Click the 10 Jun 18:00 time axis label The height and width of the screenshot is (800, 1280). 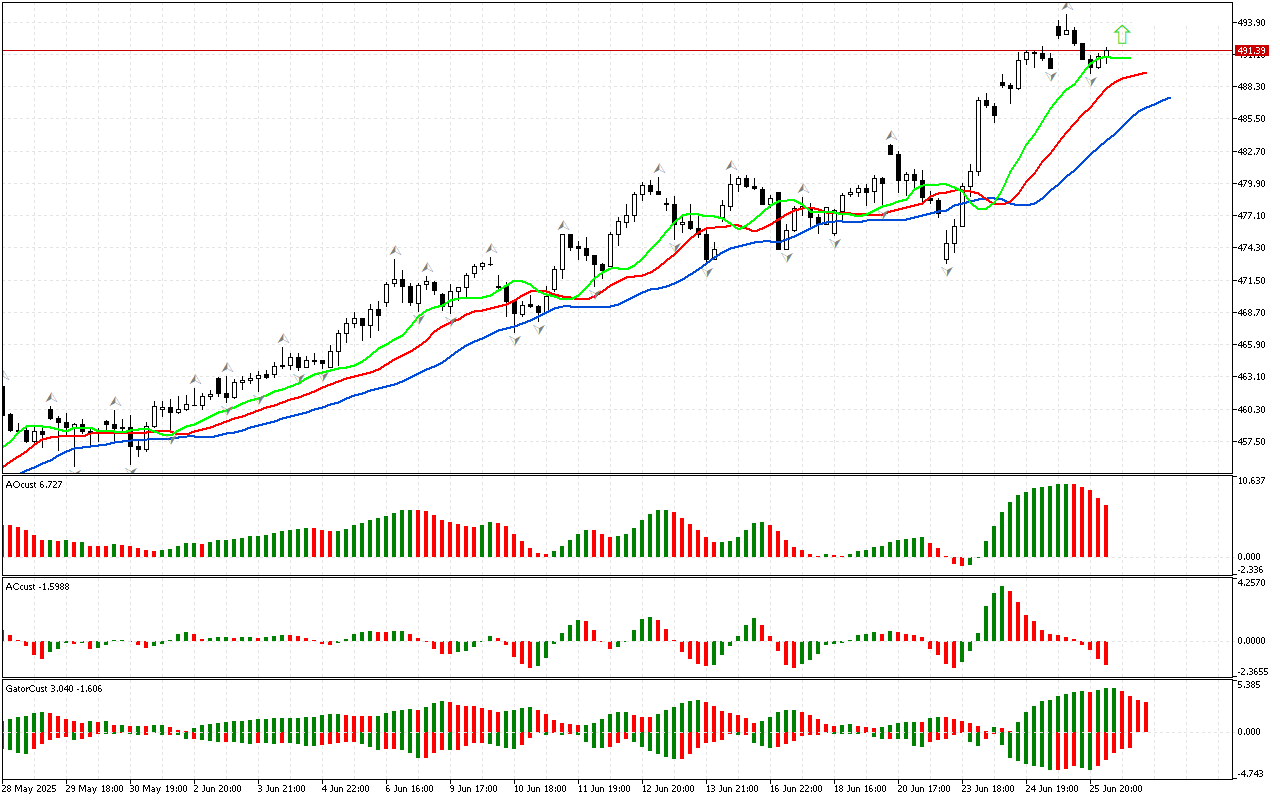tap(539, 788)
